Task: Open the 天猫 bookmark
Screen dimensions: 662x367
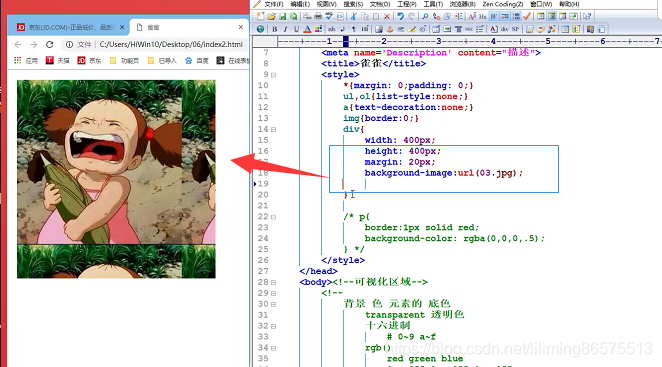Action: pos(57,60)
